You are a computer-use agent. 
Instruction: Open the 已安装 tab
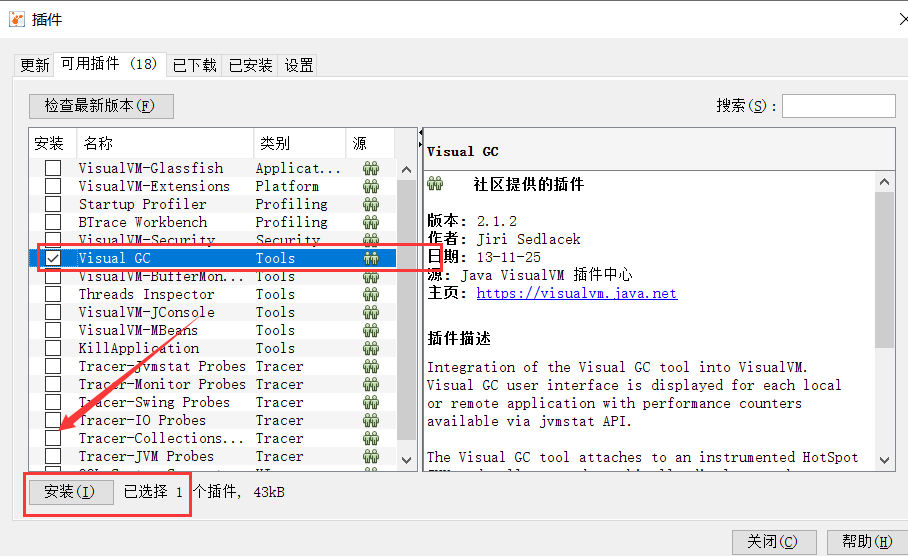tap(250, 65)
